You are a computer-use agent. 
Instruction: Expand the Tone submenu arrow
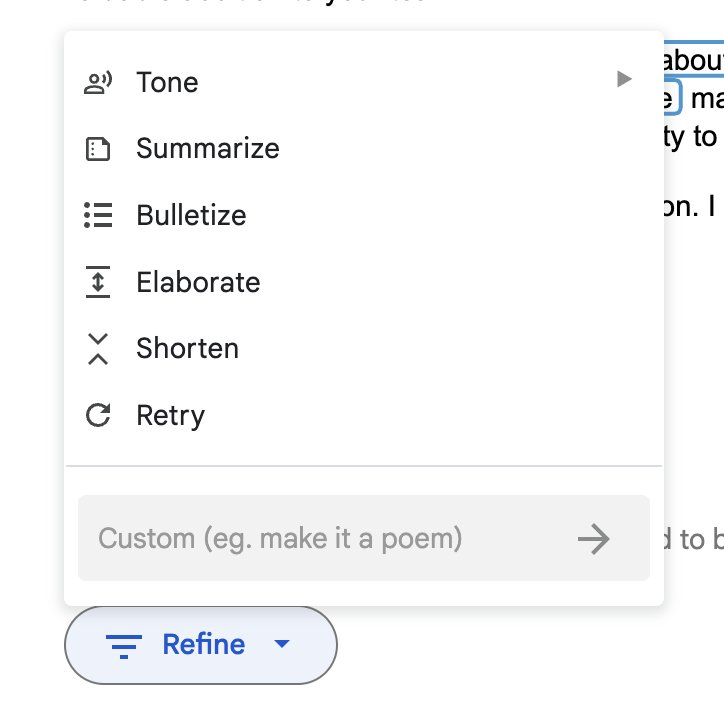pyautogui.click(x=624, y=79)
